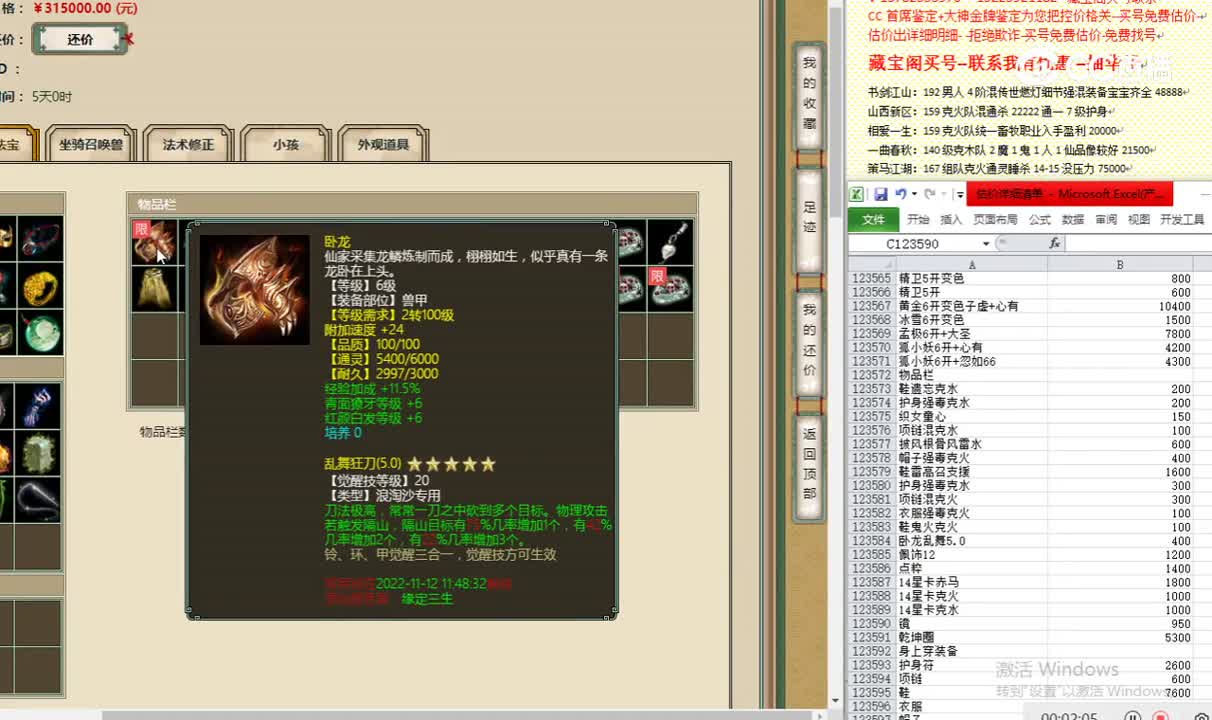Viewport: 1212px width, 720px height.
Task: Select the Excel column A header
Action: click(972, 265)
